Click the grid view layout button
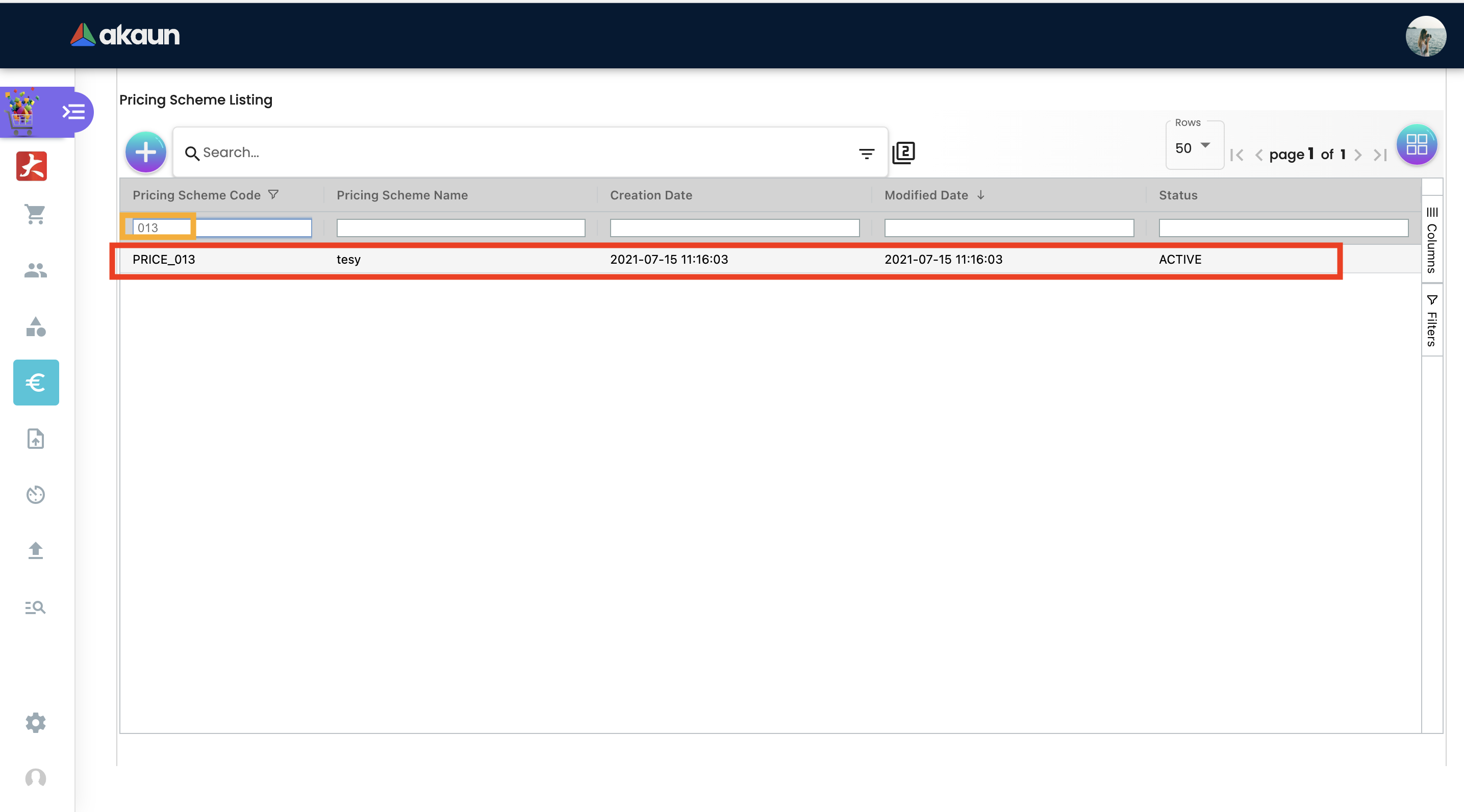 (x=1416, y=144)
